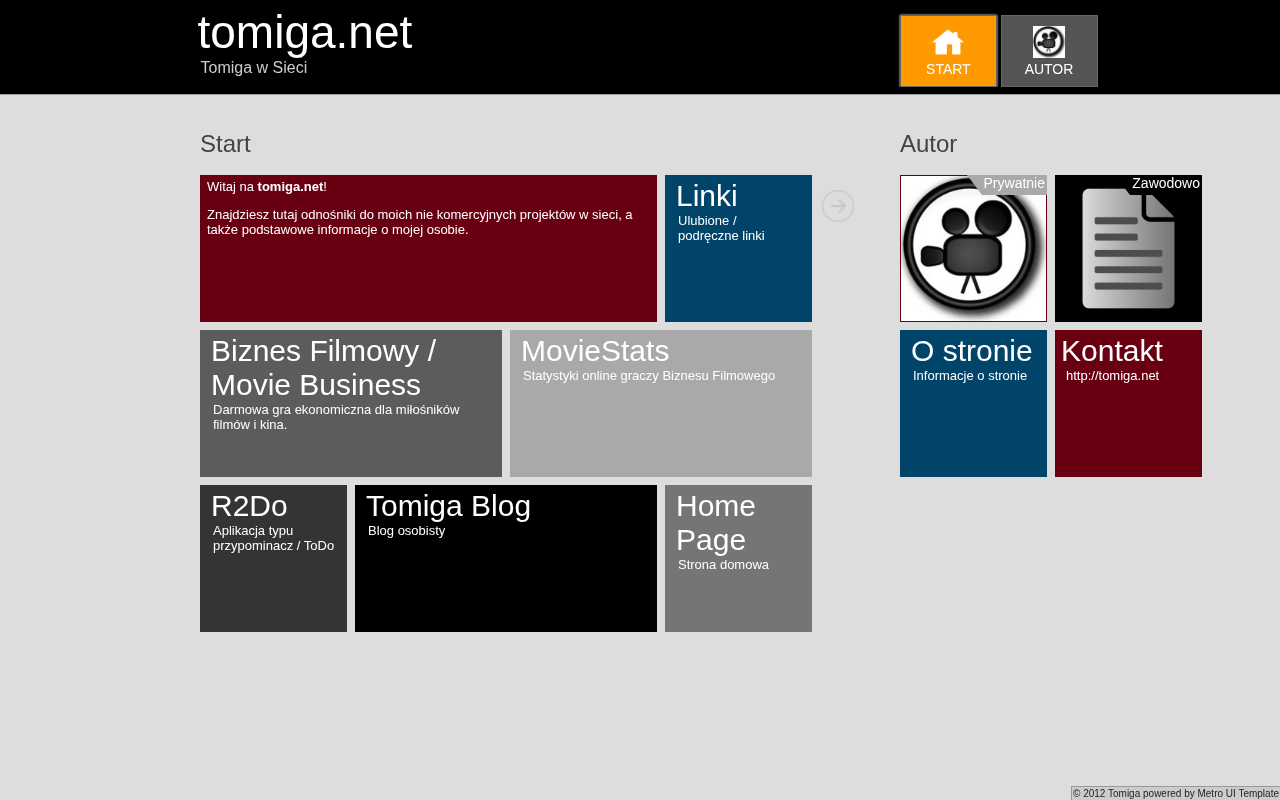The height and width of the screenshot is (800, 1280).
Task: Open the Prywatnie camera image tile
Action: point(973,248)
